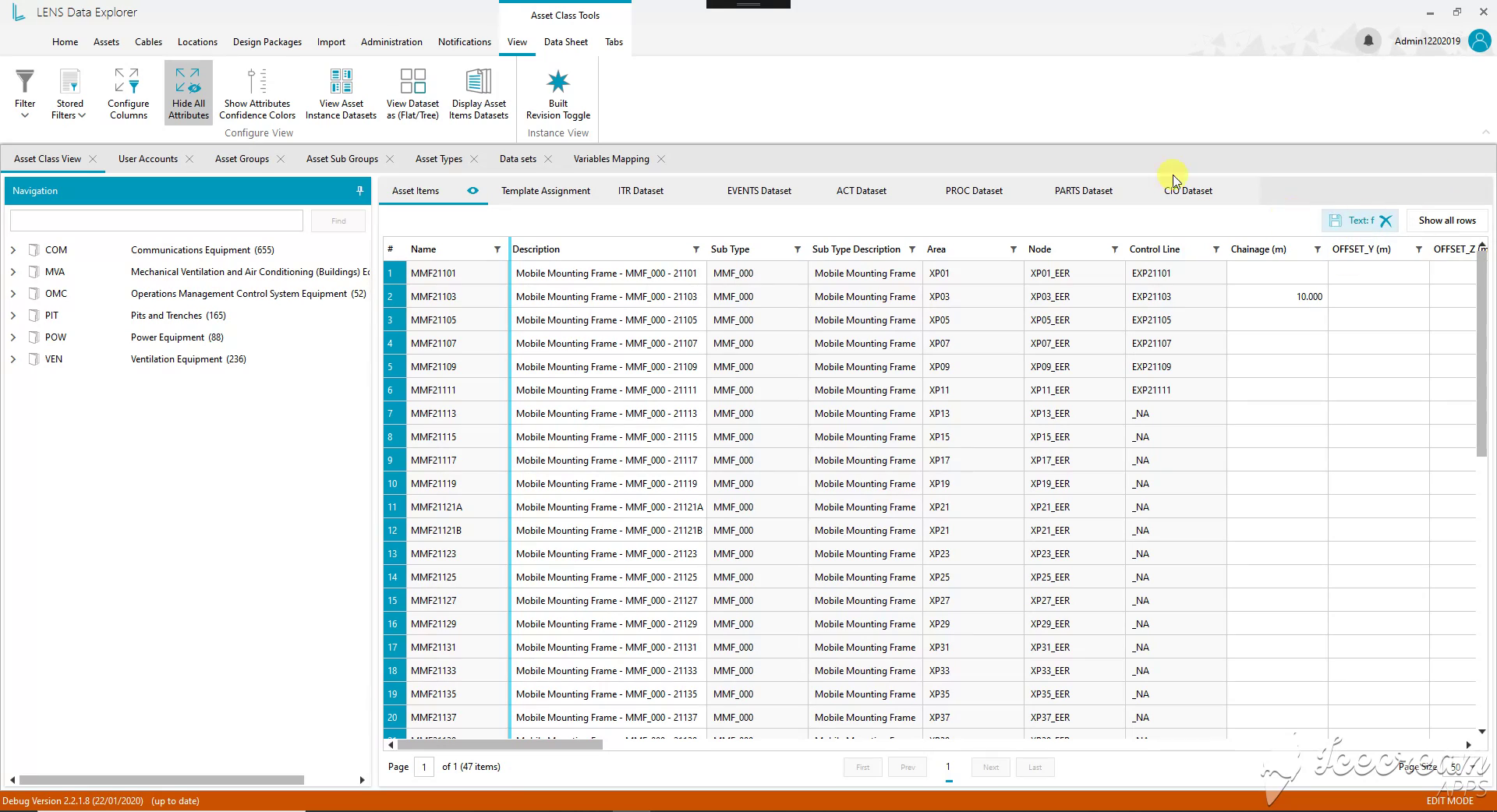The height and width of the screenshot is (812, 1497).
Task: Click the Navigation search input field
Action: [157, 221]
